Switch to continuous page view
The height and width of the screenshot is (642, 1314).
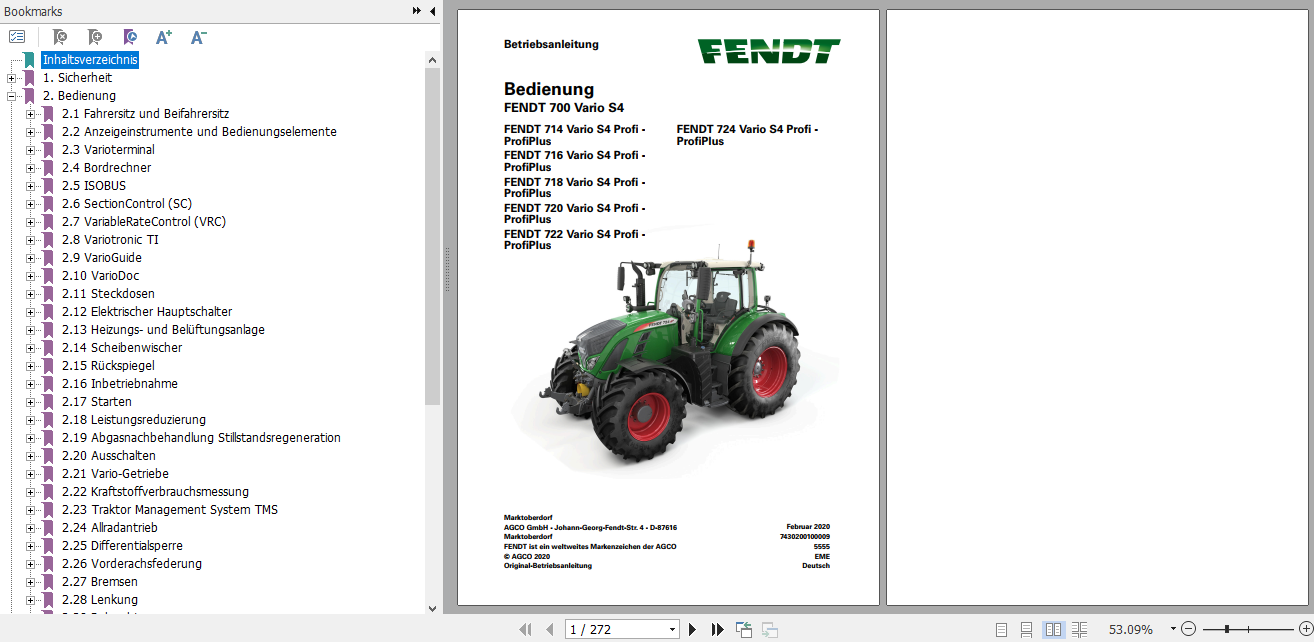1026,629
